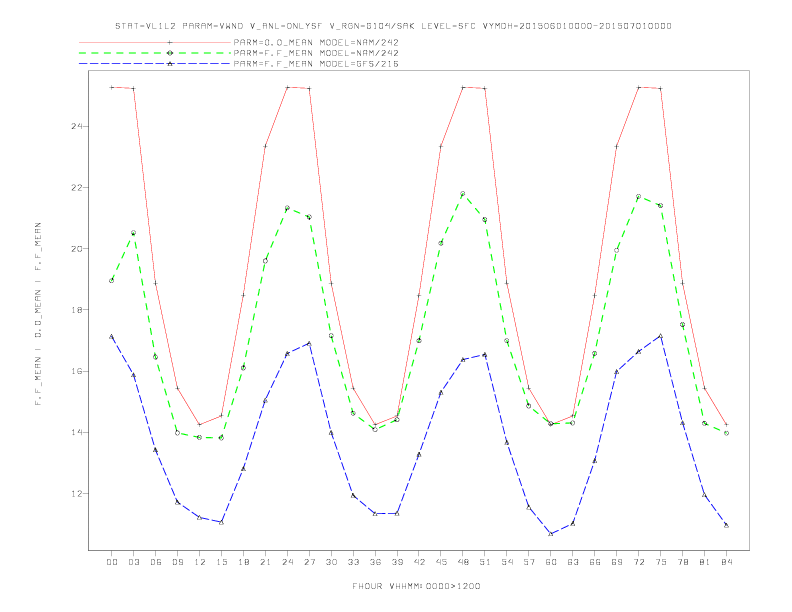Click x-axis tick label '24'
The height and width of the screenshot is (612, 792).
287,562
